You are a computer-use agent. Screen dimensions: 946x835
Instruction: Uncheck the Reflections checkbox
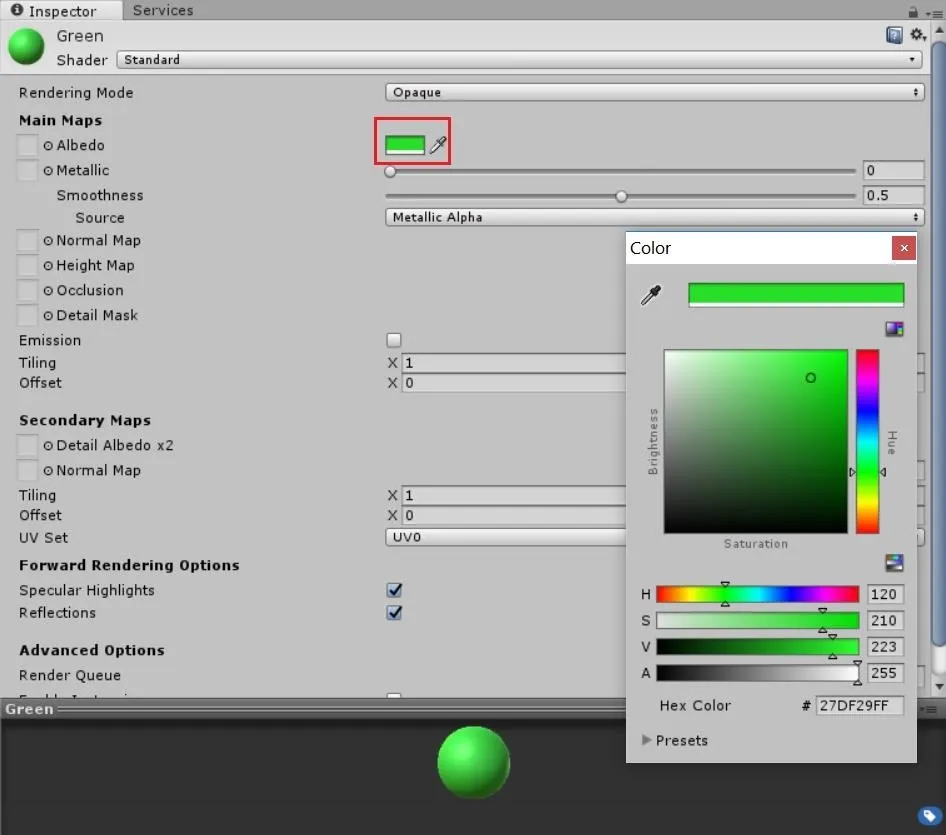394,612
